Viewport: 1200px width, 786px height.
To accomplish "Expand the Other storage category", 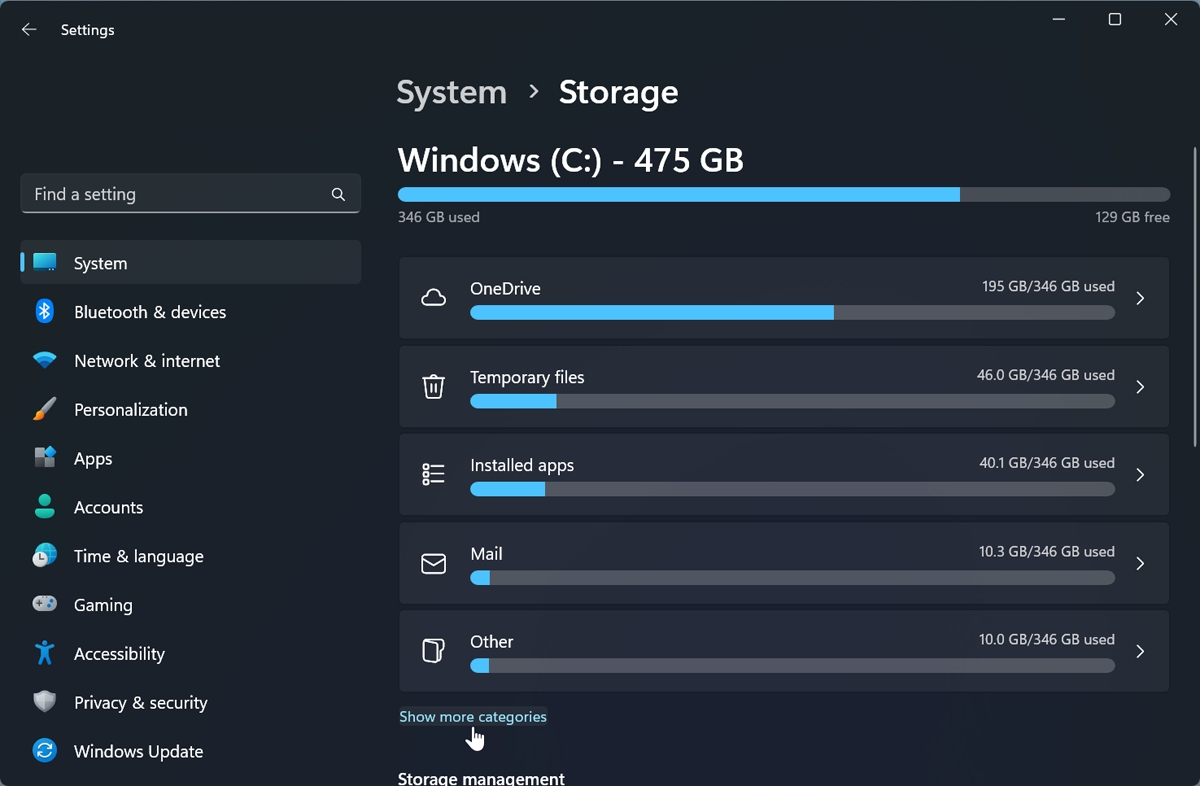I will click(1140, 651).
